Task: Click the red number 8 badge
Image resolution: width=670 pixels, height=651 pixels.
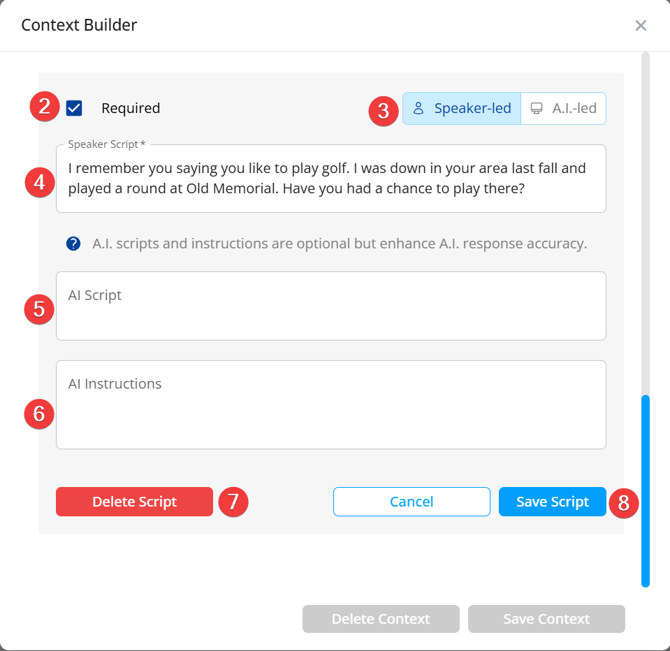Action: tap(623, 502)
